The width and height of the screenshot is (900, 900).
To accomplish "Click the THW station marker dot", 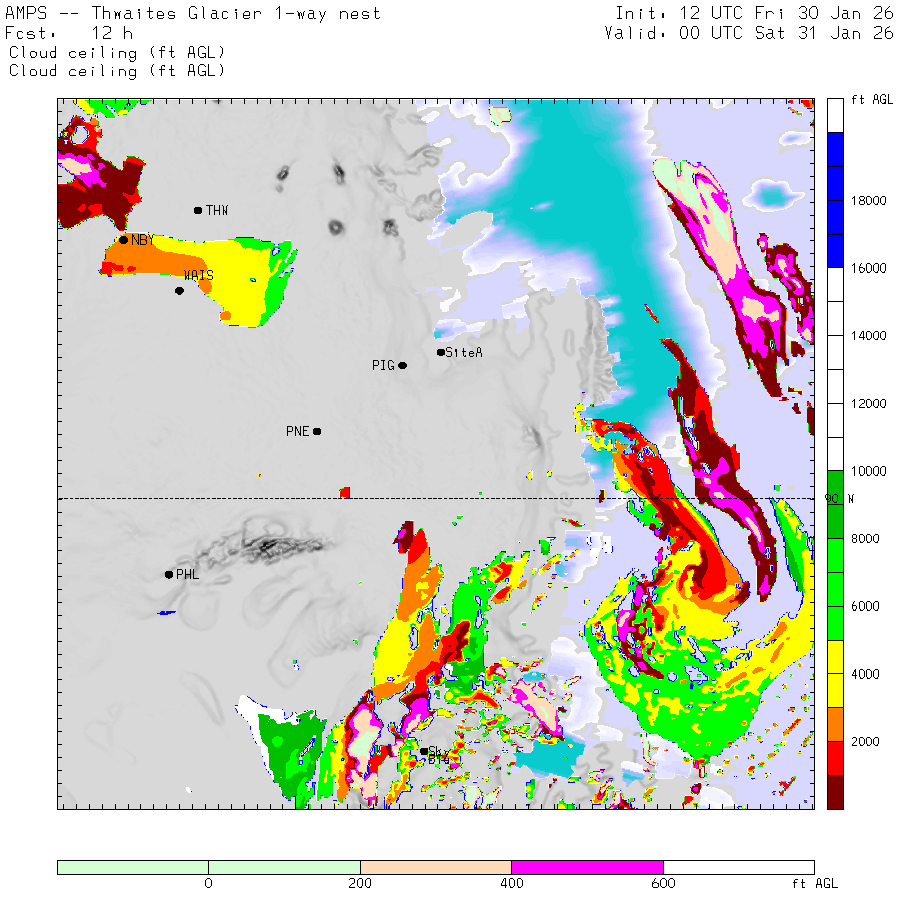I will pos(198,211).
